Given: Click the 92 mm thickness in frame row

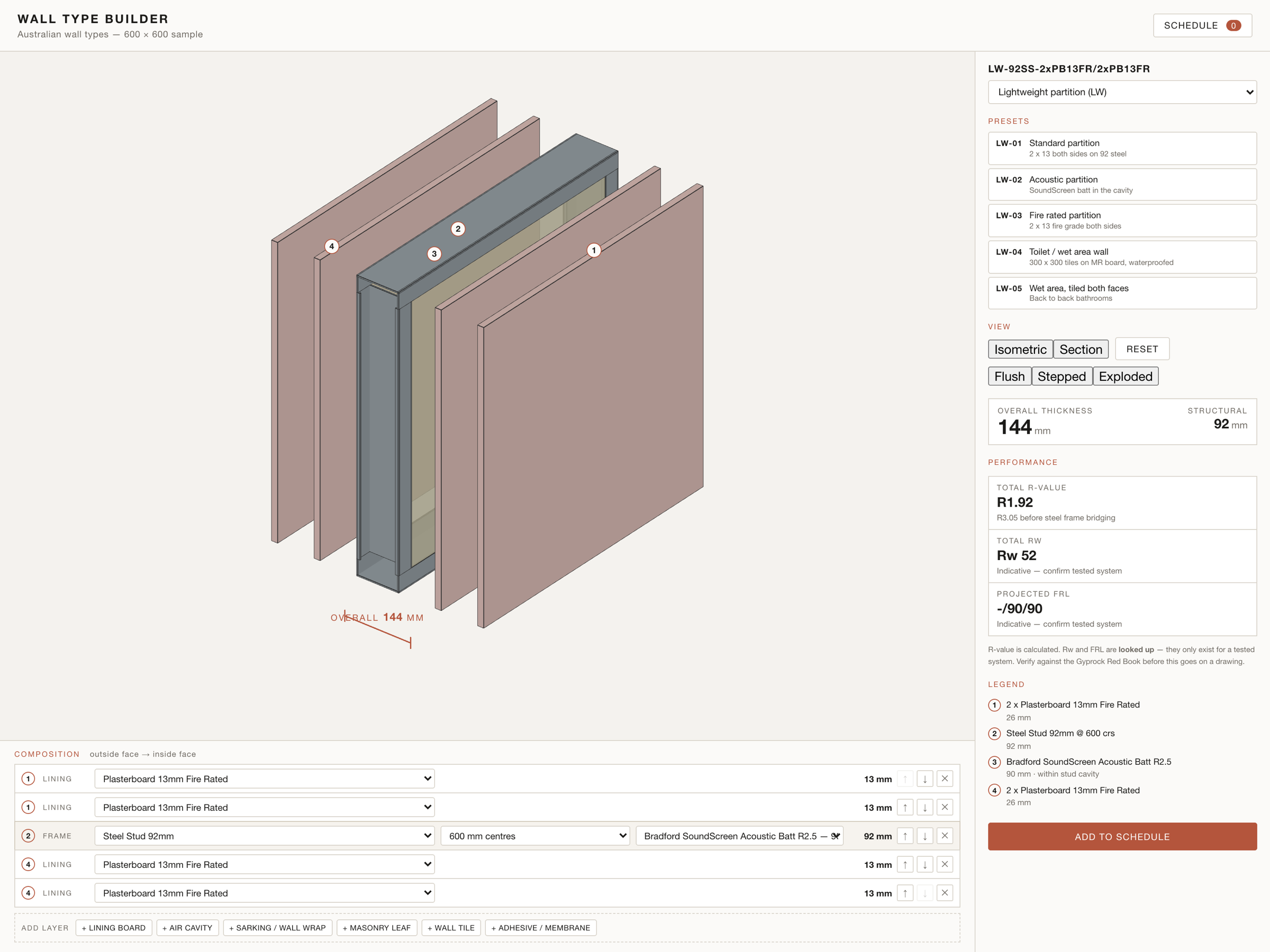Looking at the screenshot, I should pos(877,836).
